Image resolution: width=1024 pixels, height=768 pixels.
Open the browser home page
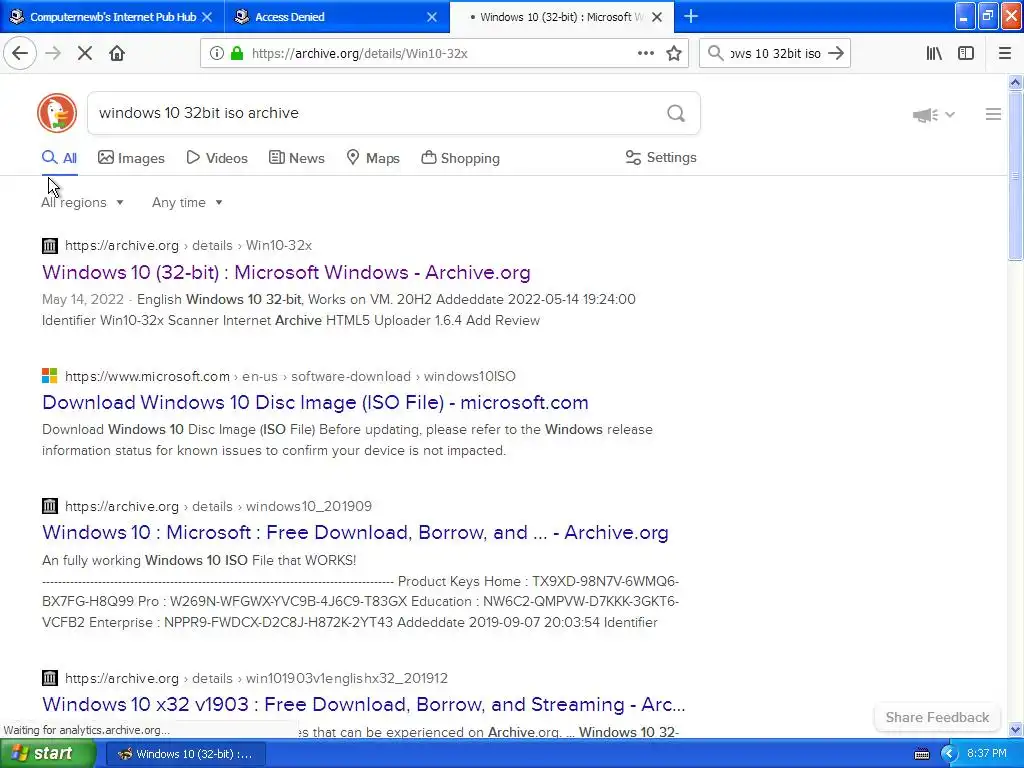[117, 53]
